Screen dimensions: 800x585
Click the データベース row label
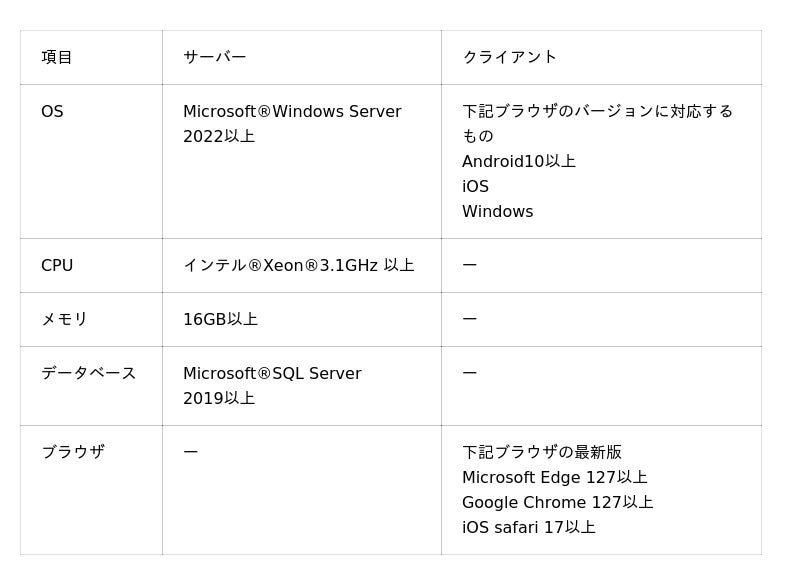click(x=88, y=373)
